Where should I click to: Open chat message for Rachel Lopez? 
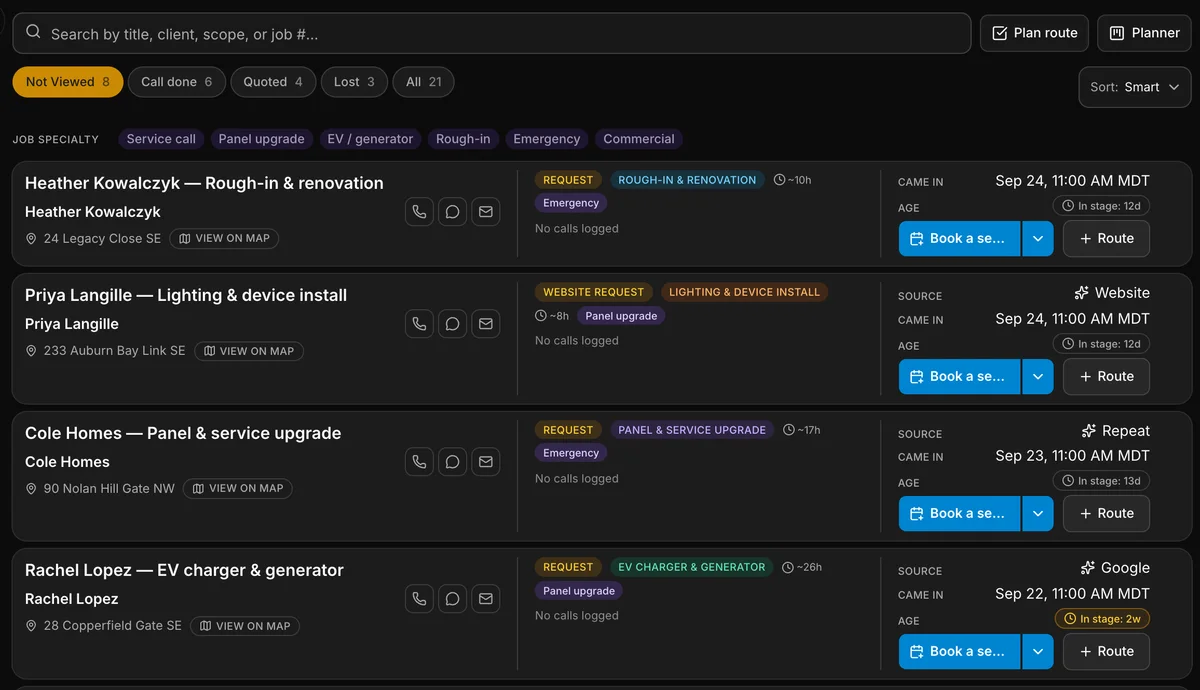click(452, 599)
